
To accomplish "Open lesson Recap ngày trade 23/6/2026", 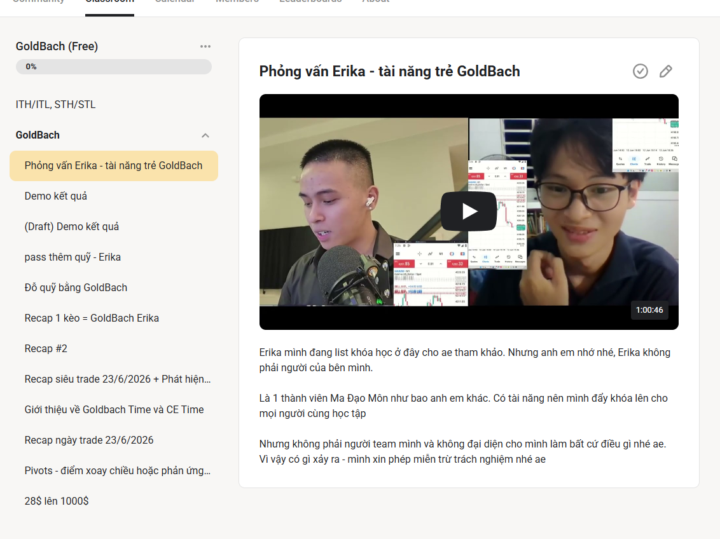I will point(89,440).
